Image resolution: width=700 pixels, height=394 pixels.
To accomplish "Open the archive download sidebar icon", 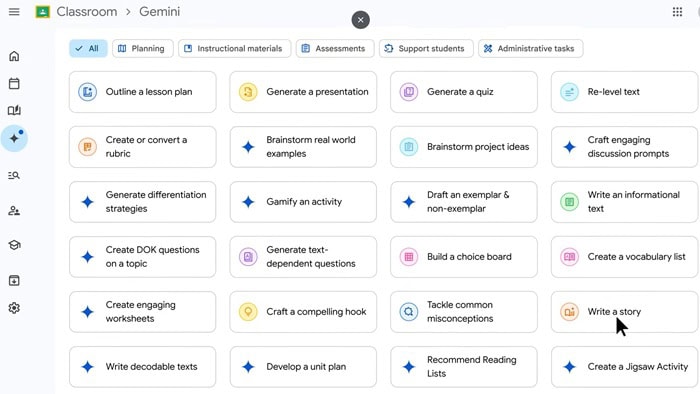I will click(x=14, y=281).
